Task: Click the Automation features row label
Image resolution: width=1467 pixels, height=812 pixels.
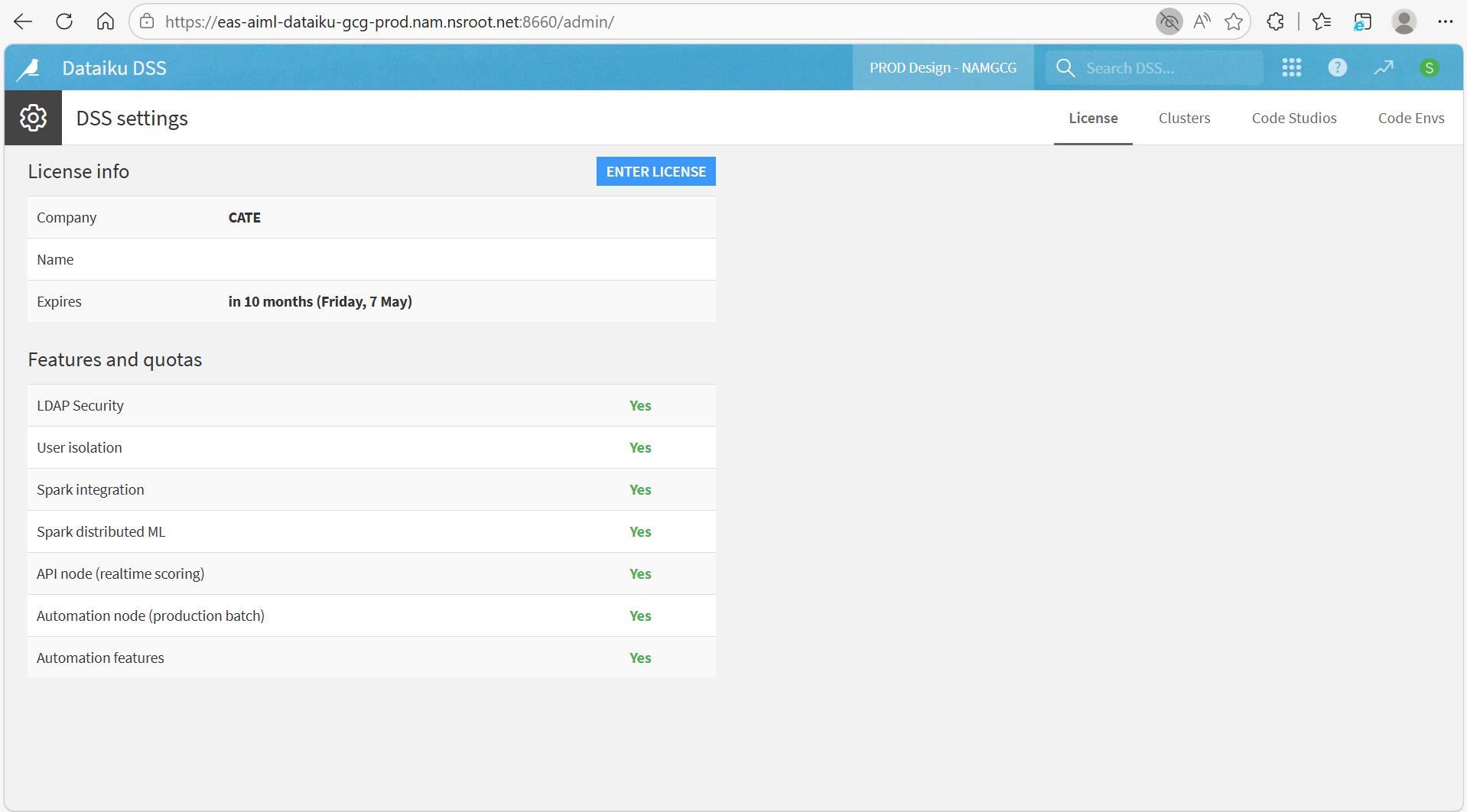Action: click(100, 658)
